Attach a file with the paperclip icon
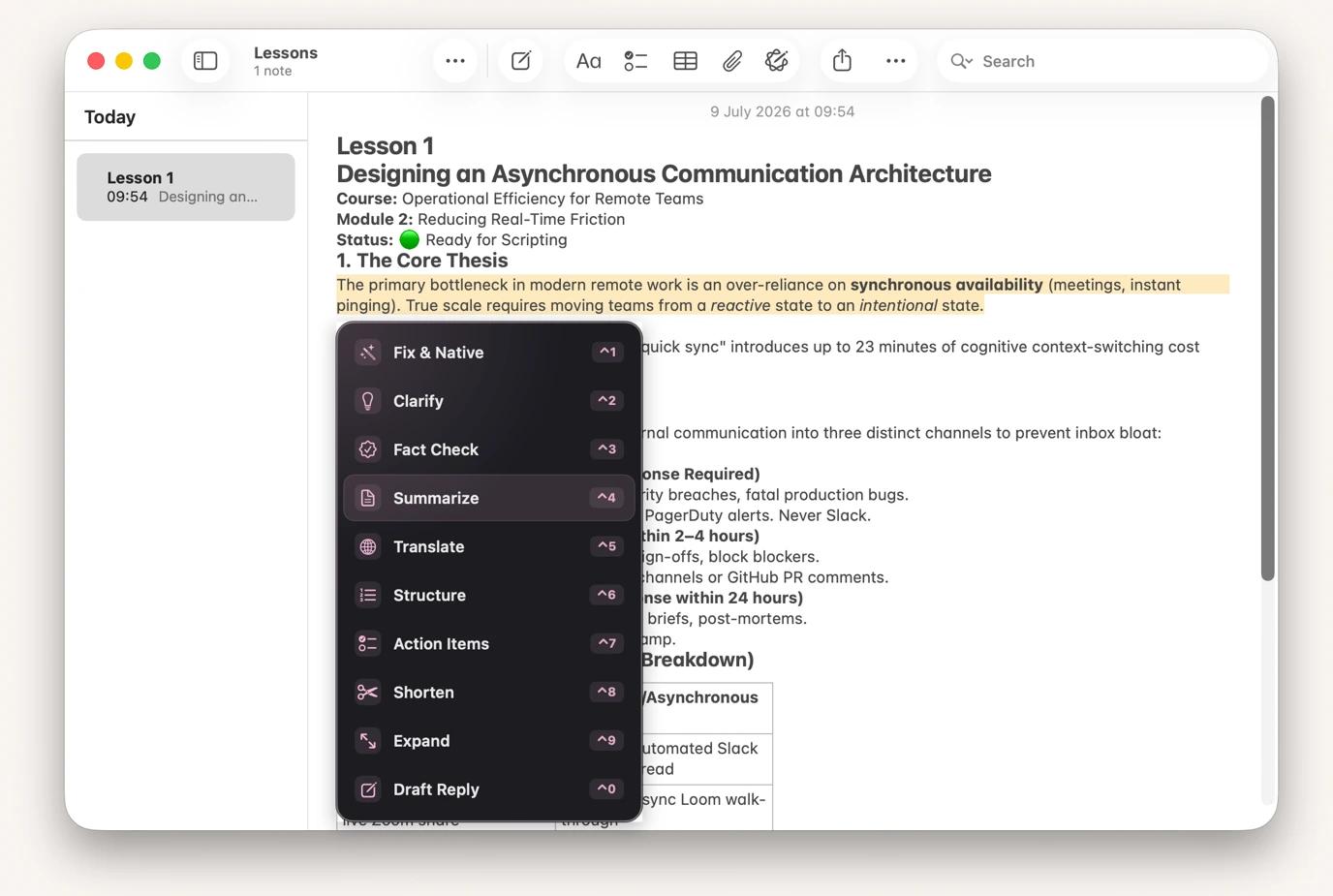1333x896 pixels. 732,61
